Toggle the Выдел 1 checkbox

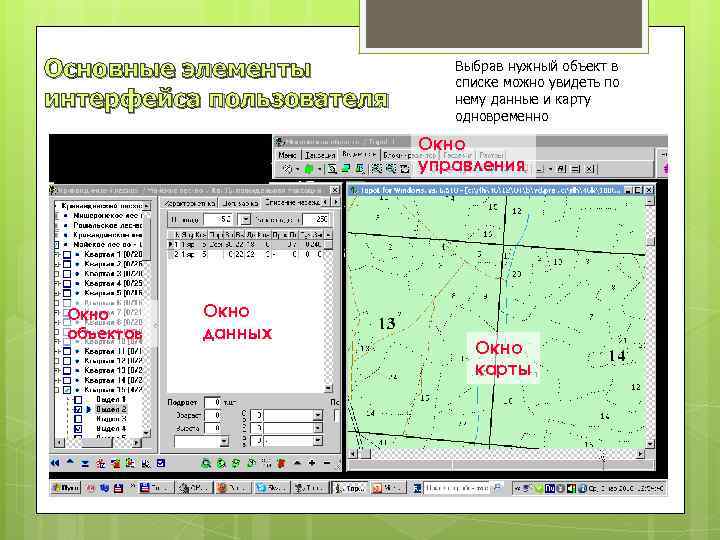coord(78,399)
